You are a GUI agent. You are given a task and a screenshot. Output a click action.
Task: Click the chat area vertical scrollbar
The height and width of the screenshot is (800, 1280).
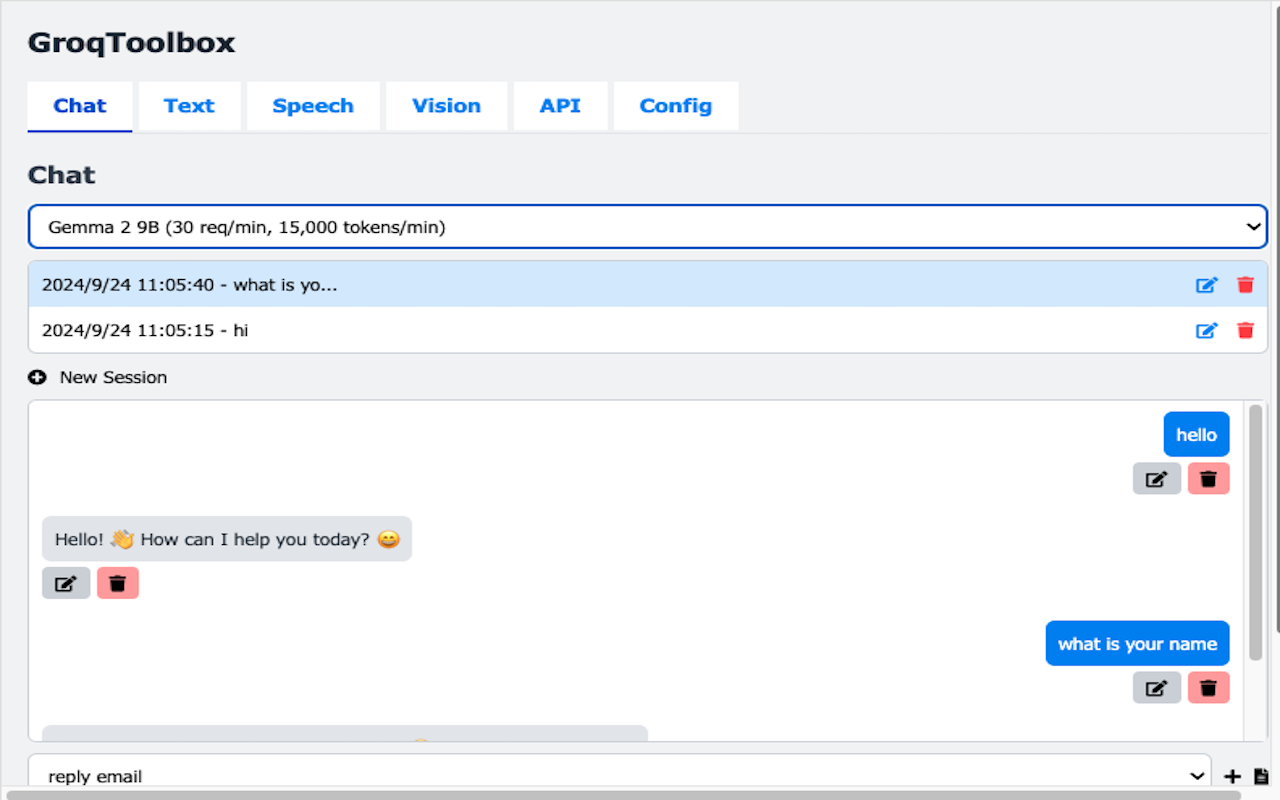click(x=1255, y=532)
